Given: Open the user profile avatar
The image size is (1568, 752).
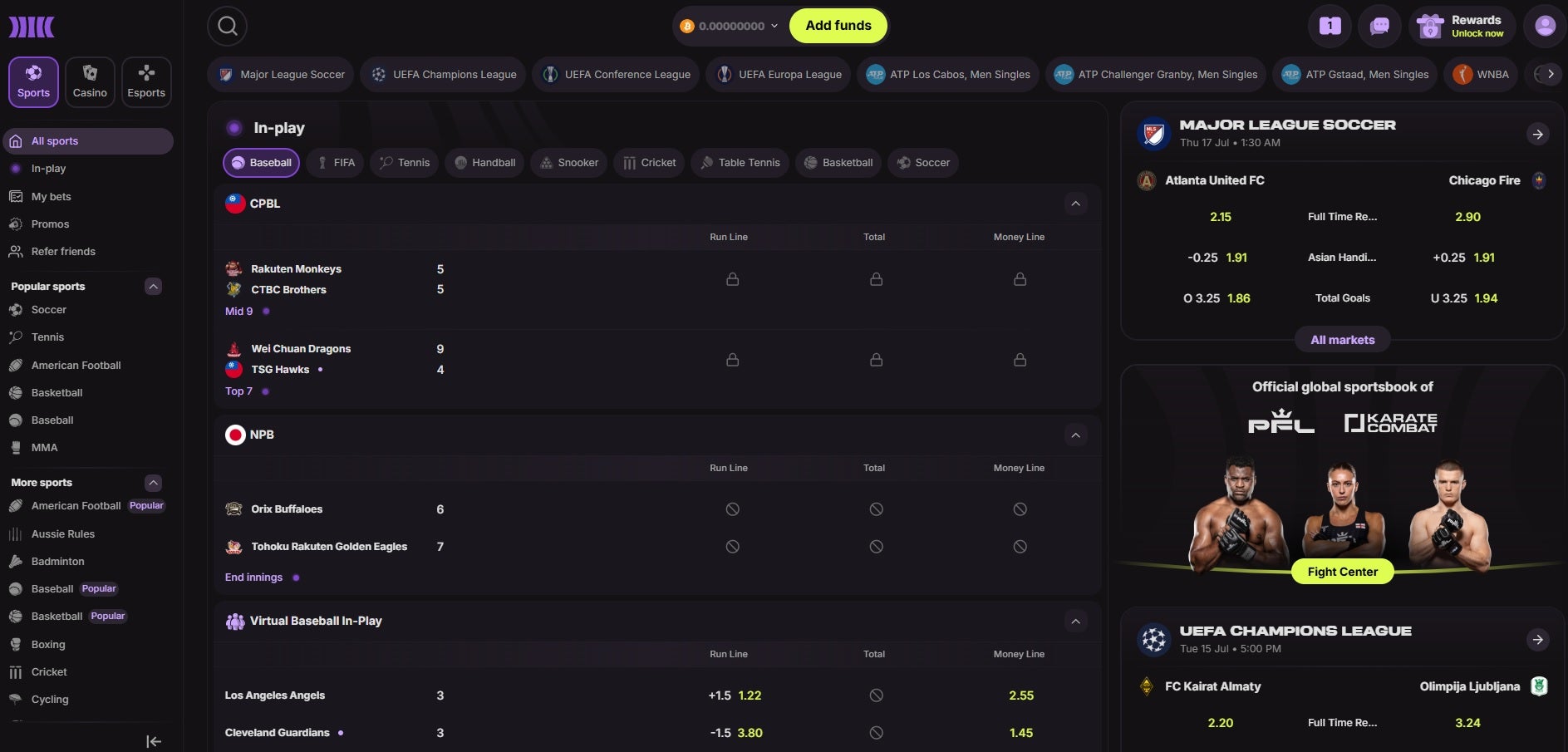Looking at the screenshot, I should coord(1545,26).
